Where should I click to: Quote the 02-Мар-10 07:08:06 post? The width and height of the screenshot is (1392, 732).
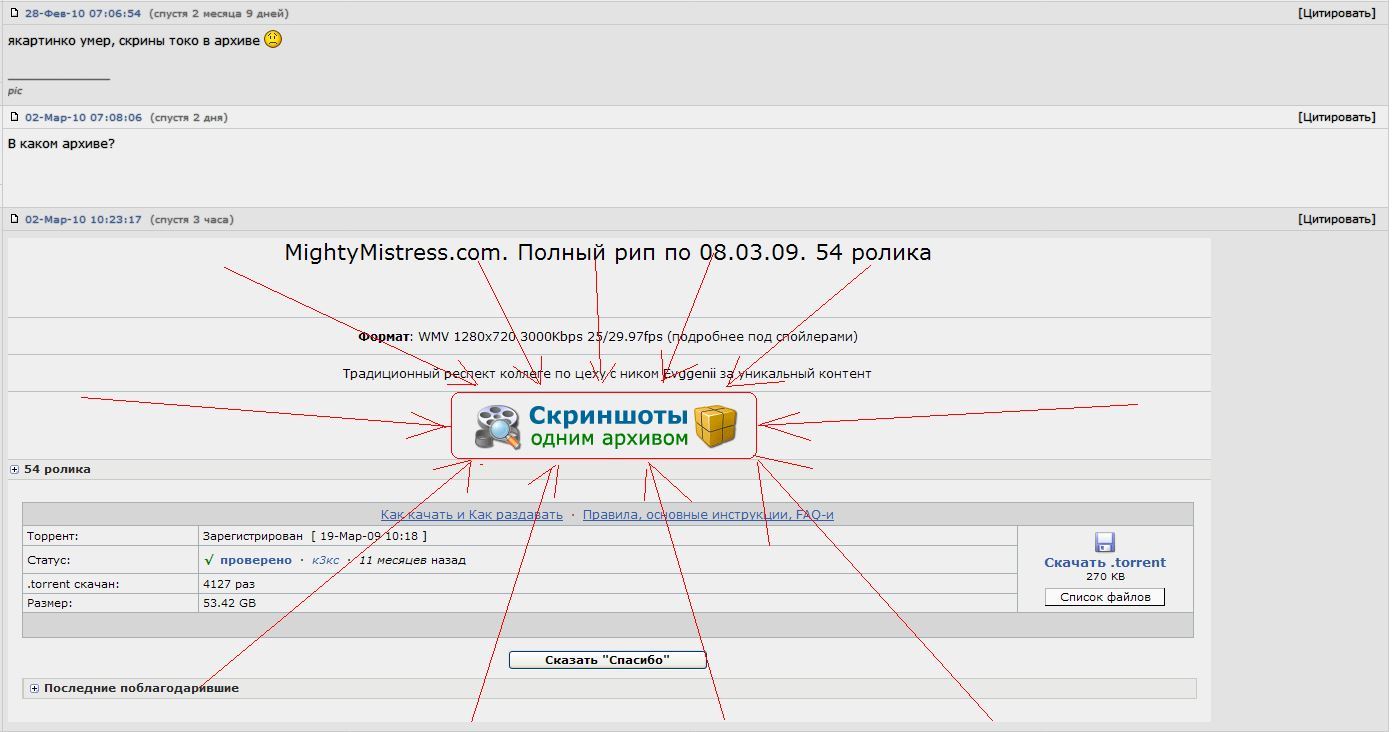[x=1337, y=117]
